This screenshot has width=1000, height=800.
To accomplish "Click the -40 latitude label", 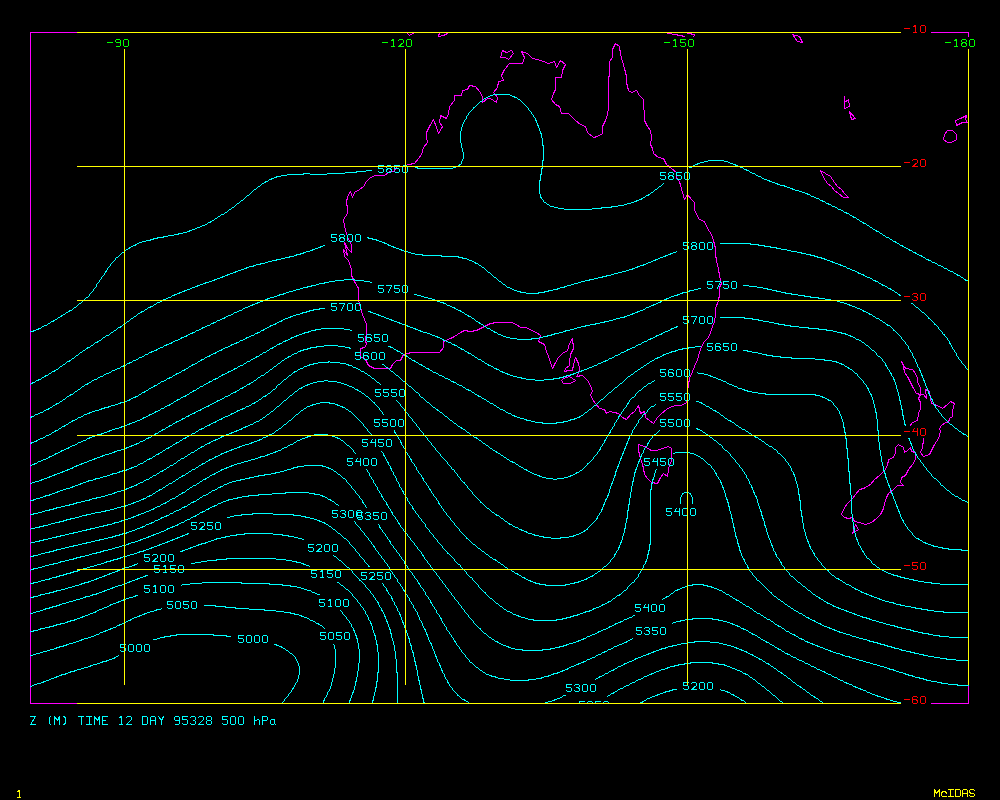I will click(x=914, y=432).
